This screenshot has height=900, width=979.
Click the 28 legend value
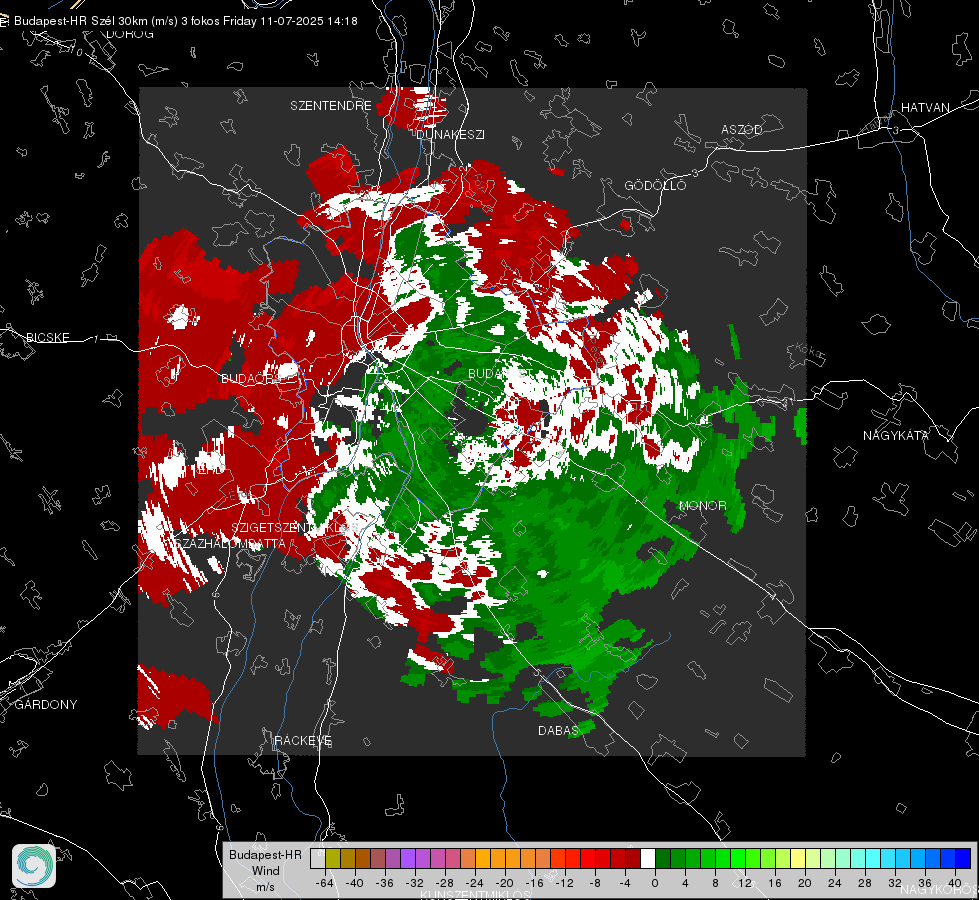(865, 883)
